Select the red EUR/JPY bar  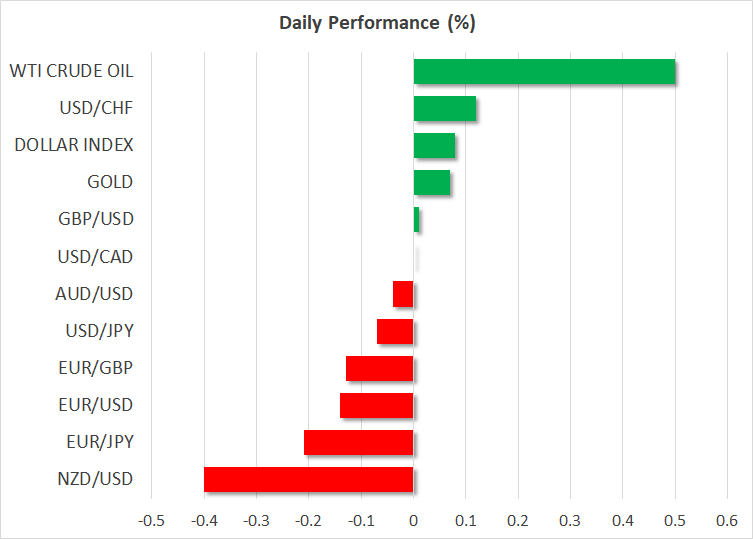(x=358, y=442)
